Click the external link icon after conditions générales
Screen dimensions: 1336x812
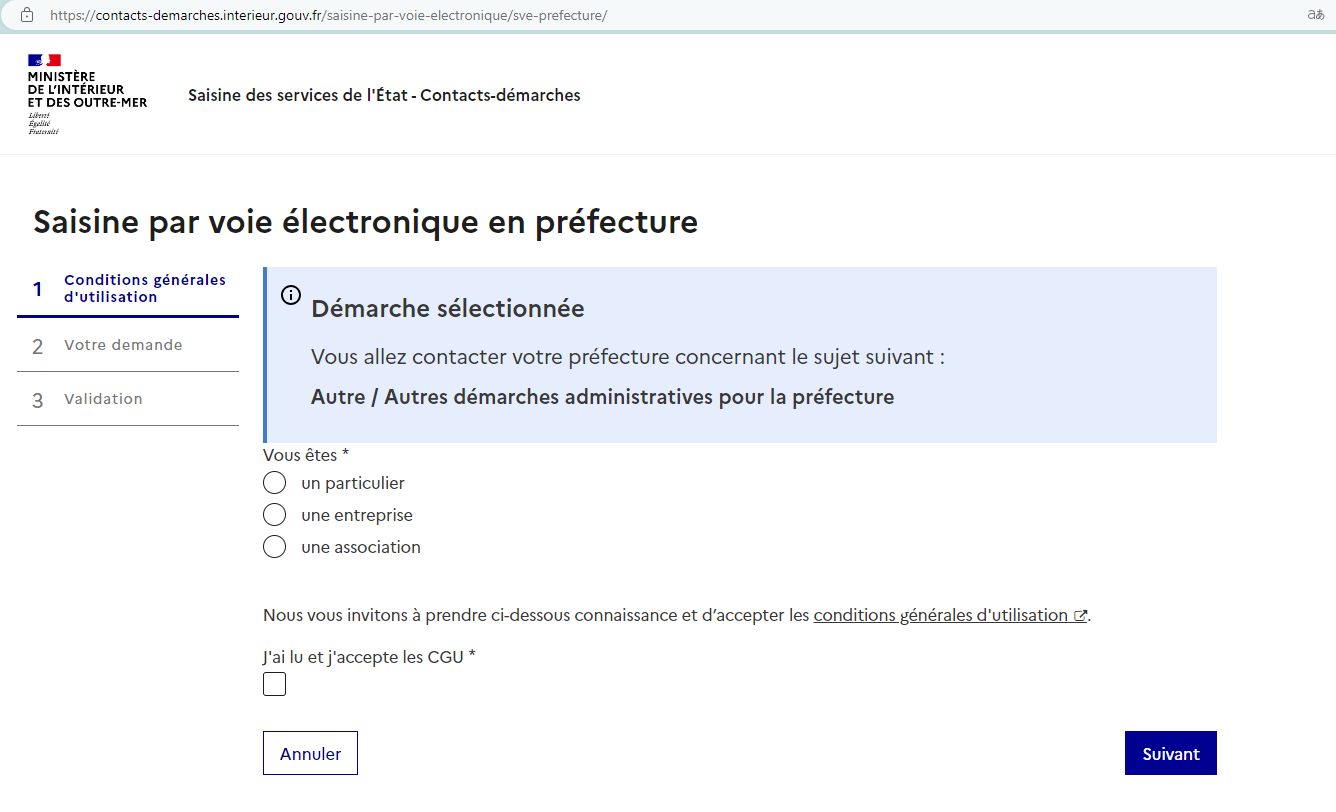[x=1080, y=616]
